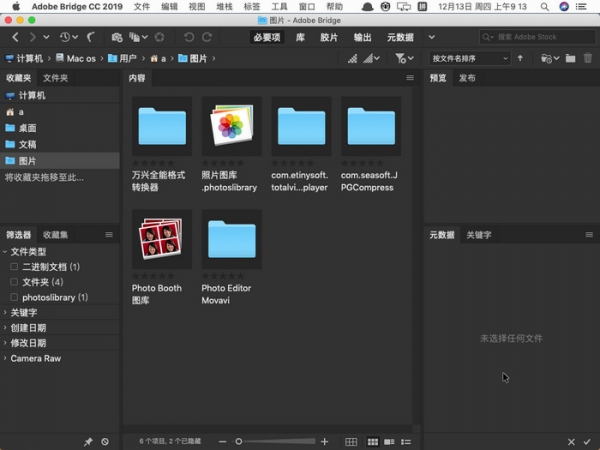600x450 pixels.
Task: Switch to details view icon
Action: tap(389, 442)
